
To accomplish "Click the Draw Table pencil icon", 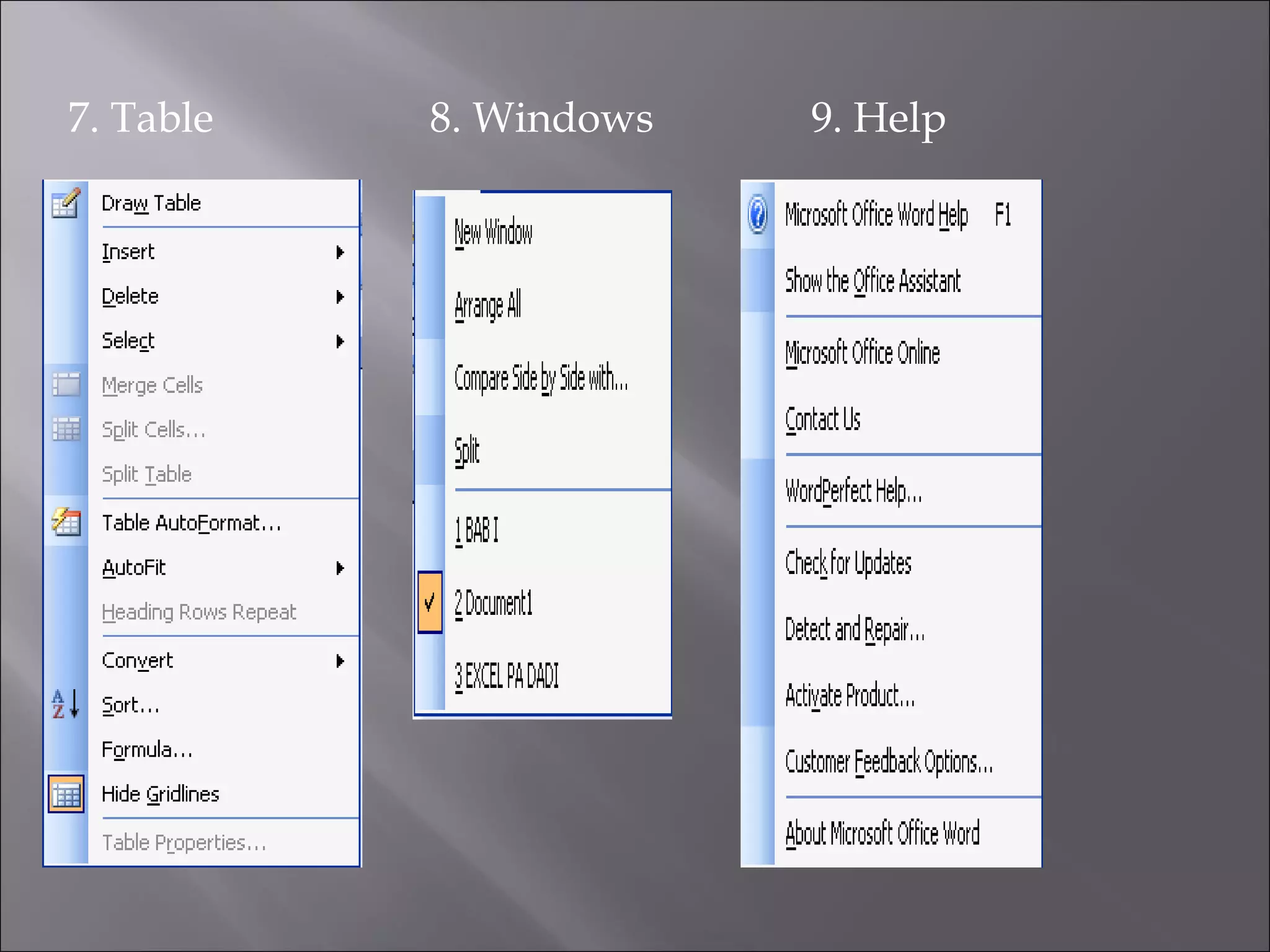I will tap(66, 203).
